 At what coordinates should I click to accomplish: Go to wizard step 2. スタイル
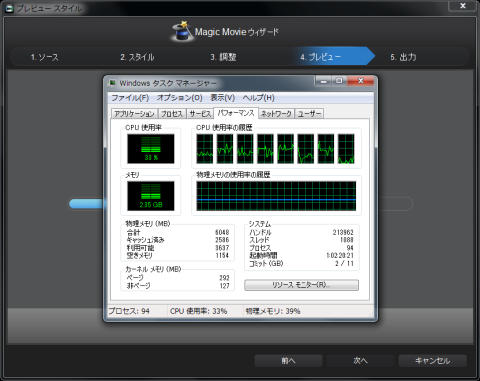[x=137, y=57]
